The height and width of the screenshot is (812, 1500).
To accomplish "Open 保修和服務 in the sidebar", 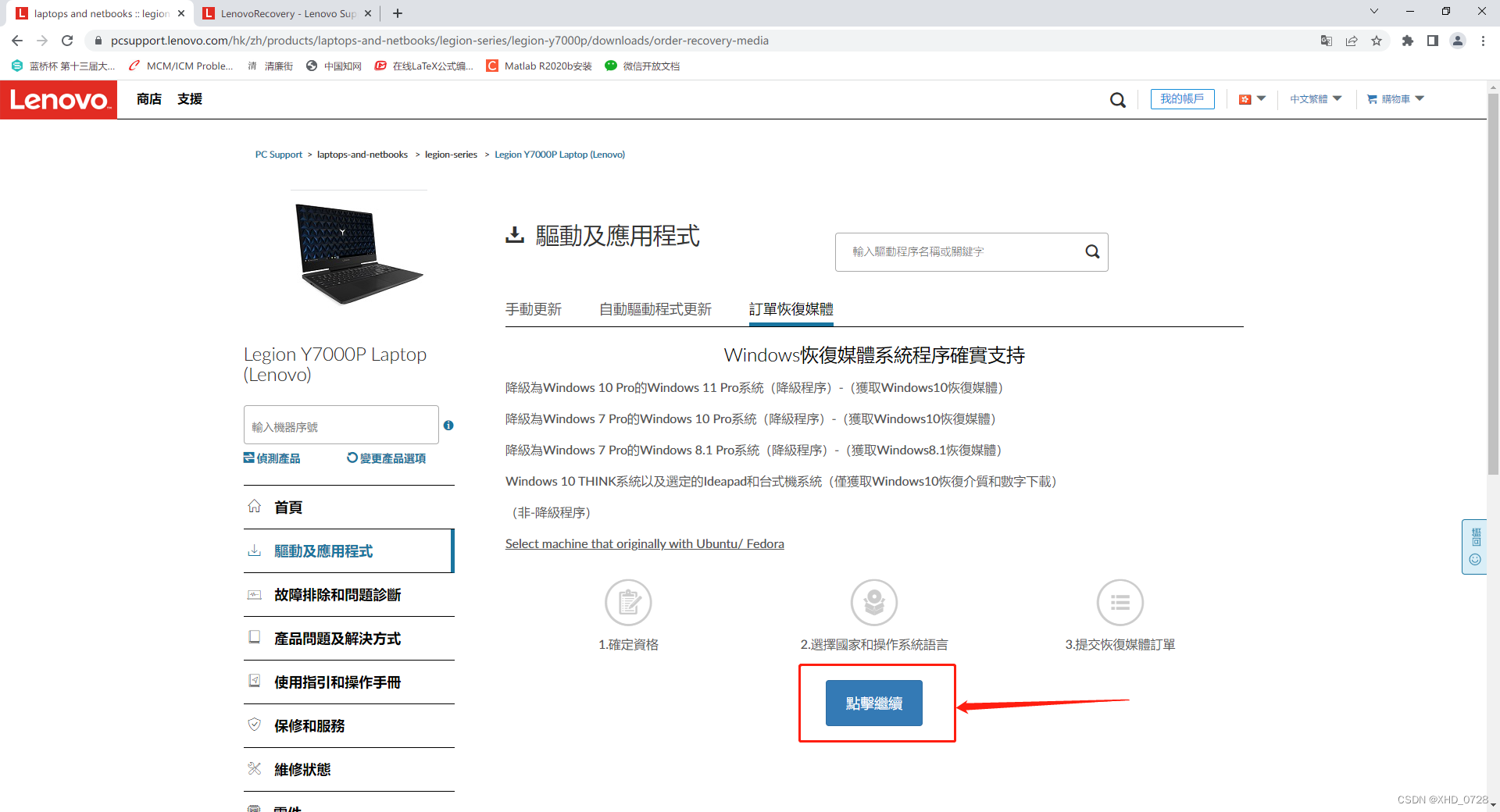I will click(349, 726).
